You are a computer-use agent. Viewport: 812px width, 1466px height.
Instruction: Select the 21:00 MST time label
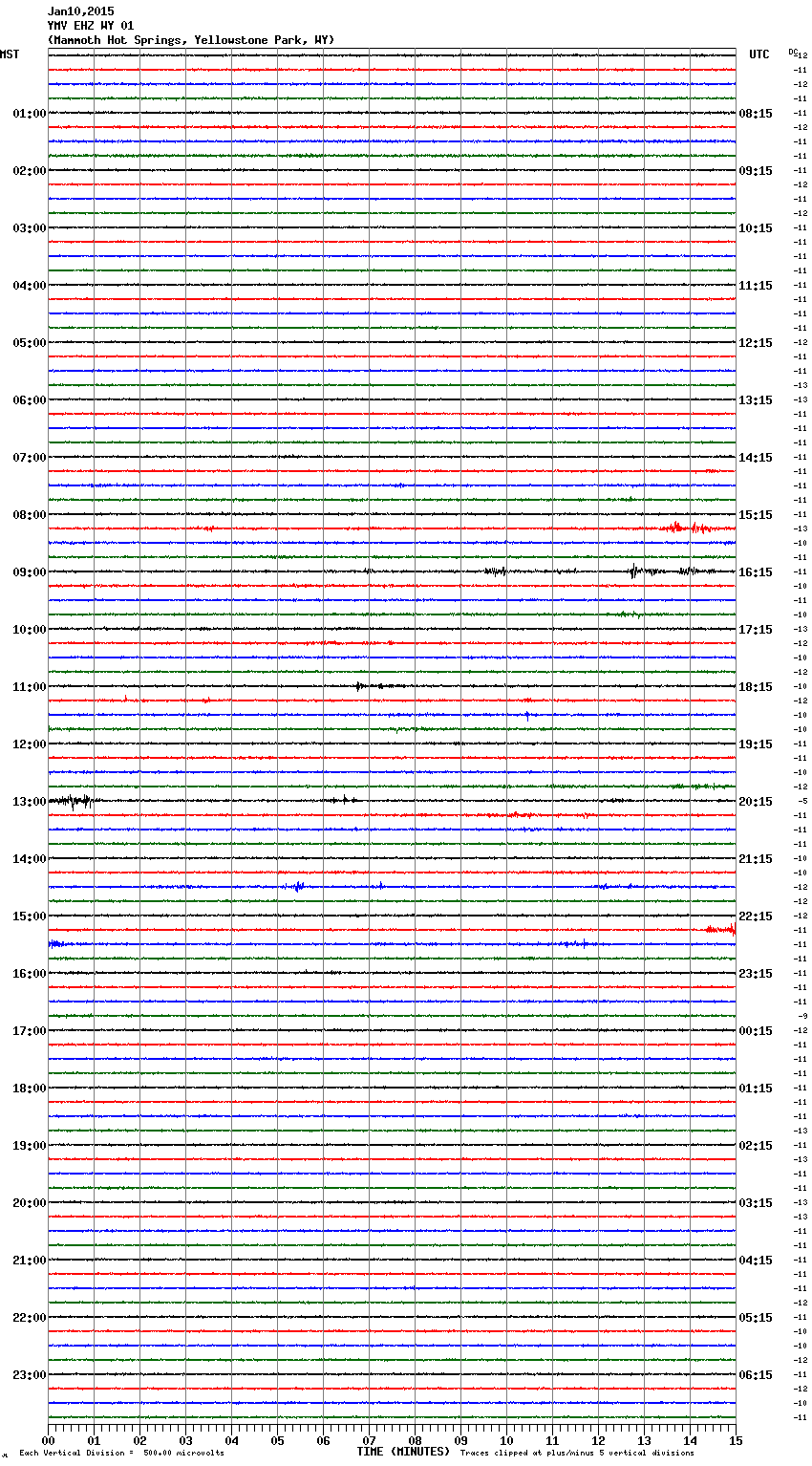pyautogui.click(x=30, y=1261)
